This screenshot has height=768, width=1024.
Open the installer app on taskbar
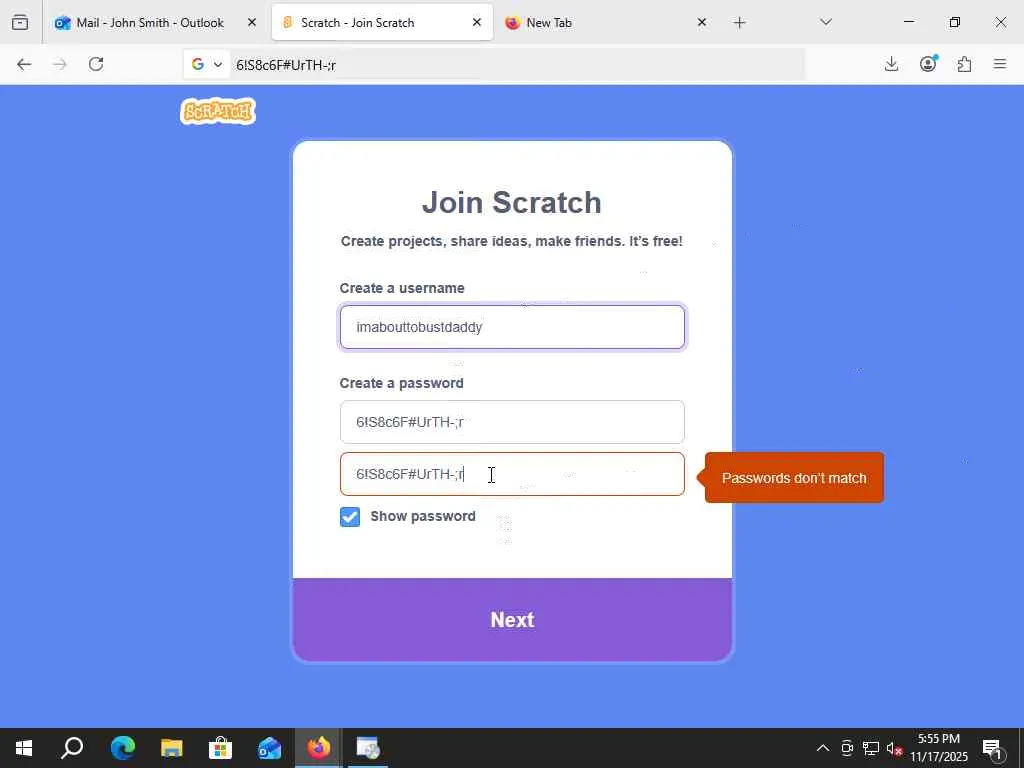click(368, 748)
